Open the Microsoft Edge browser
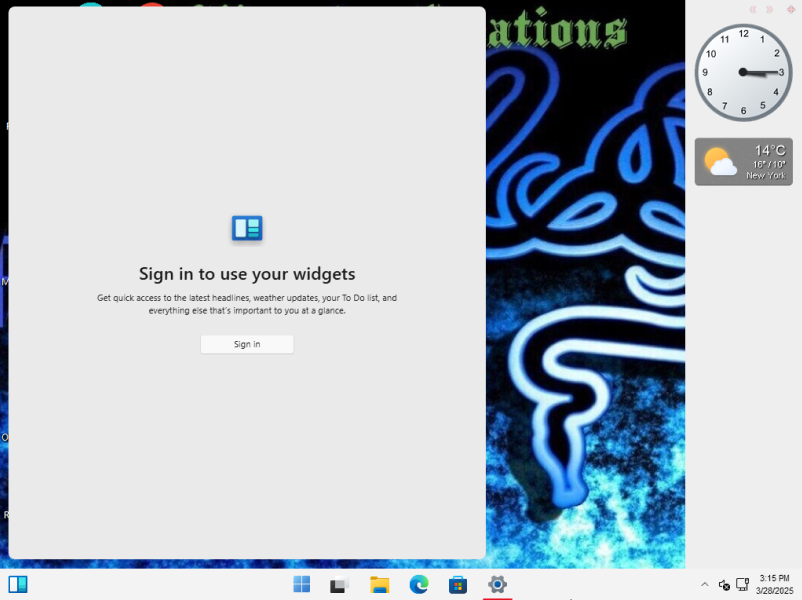 pos(419,584)
